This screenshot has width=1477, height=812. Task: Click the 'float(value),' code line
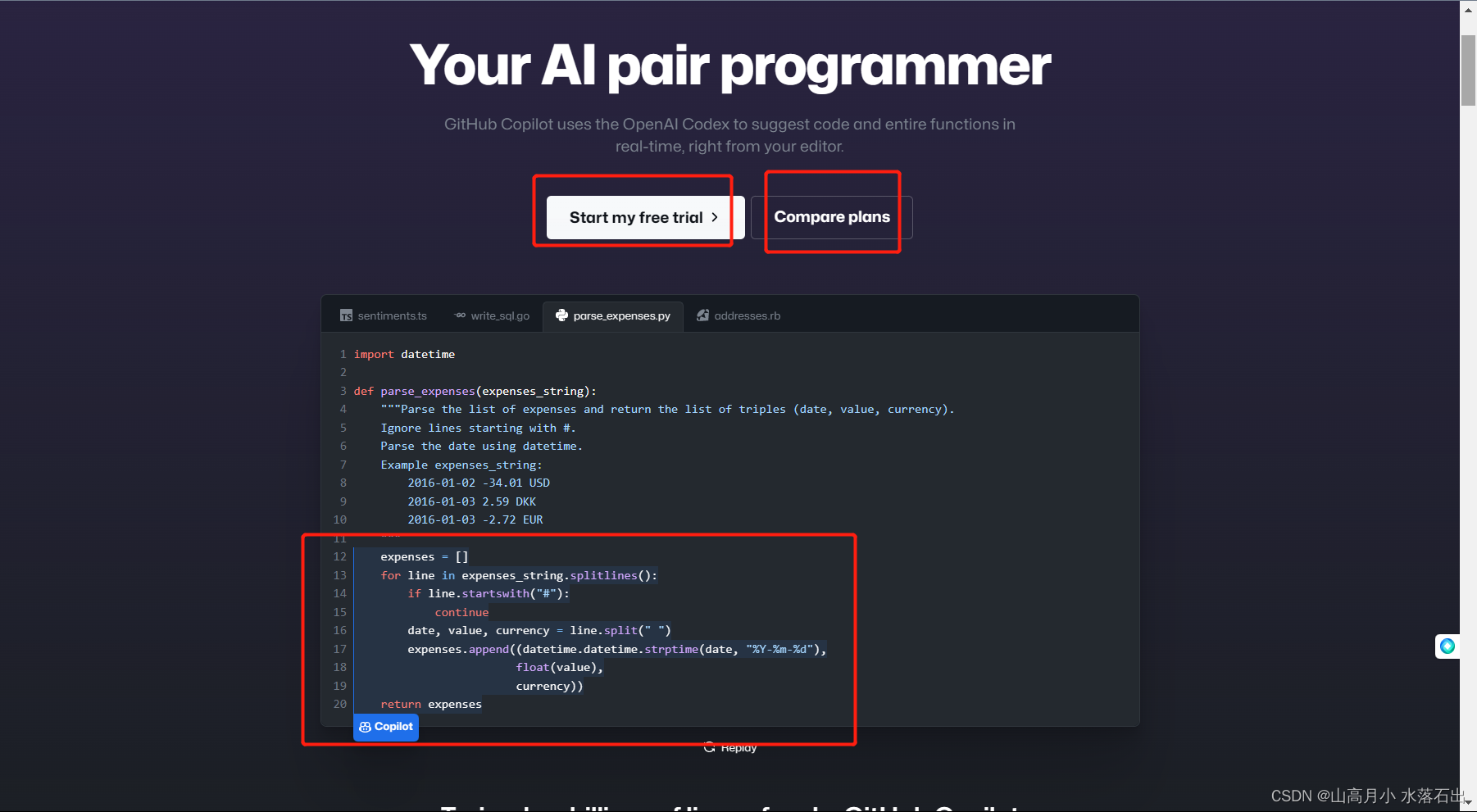point(560,667)
